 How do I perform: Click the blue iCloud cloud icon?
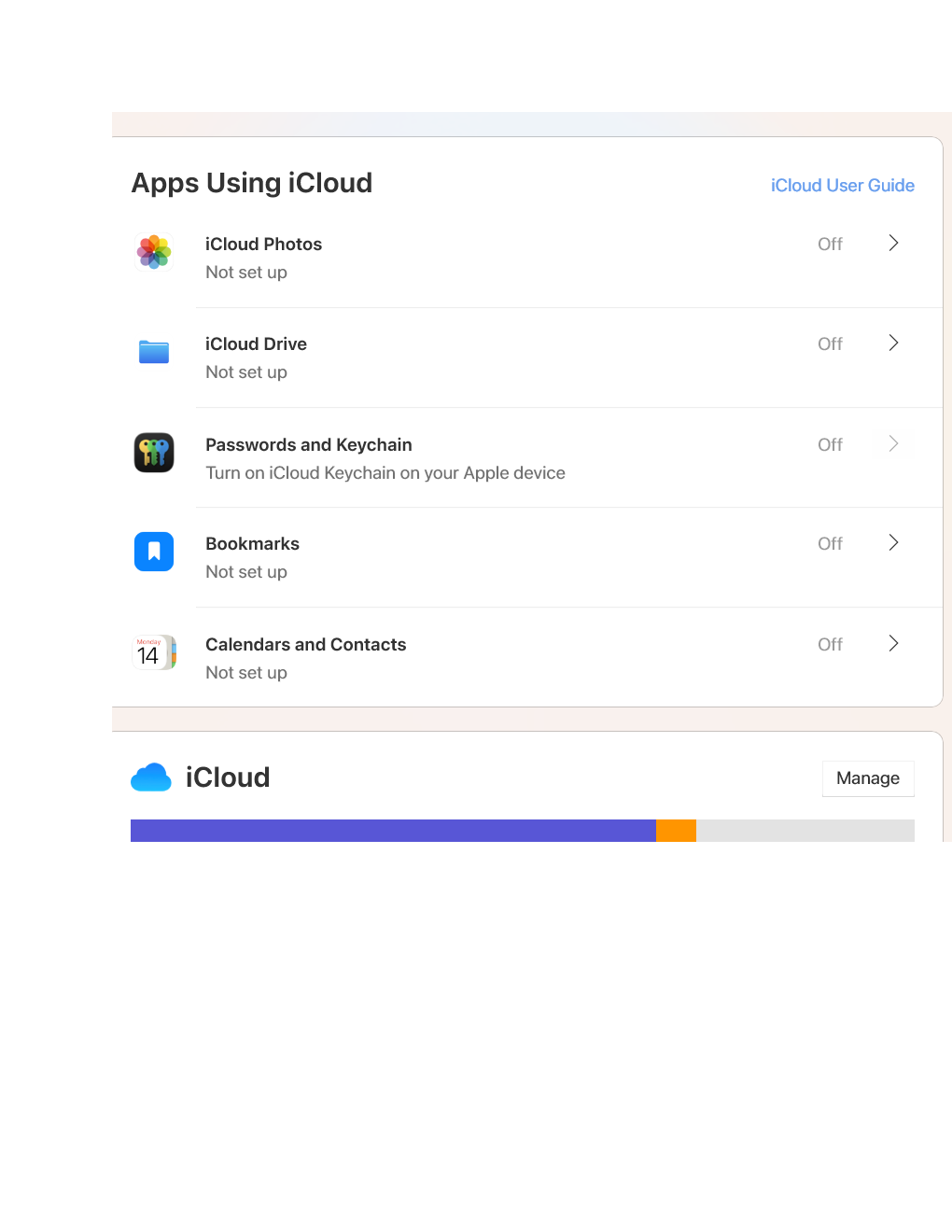click(151, 777)
